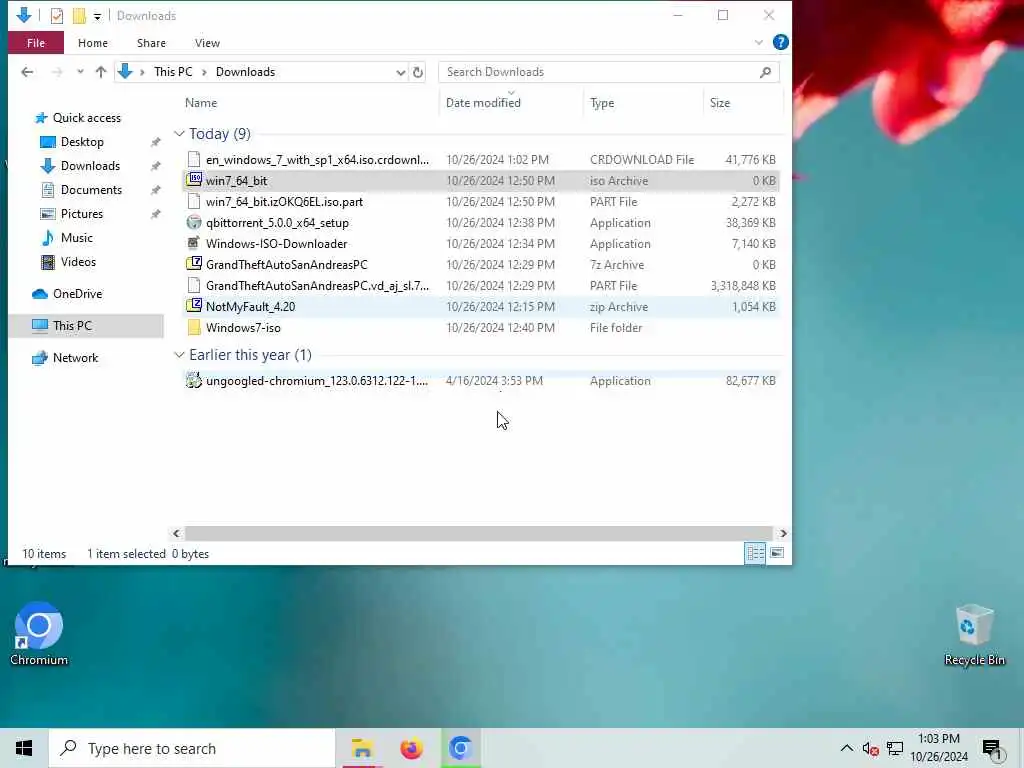Click Downloads in the address breadcrumb

click(245, 72)
